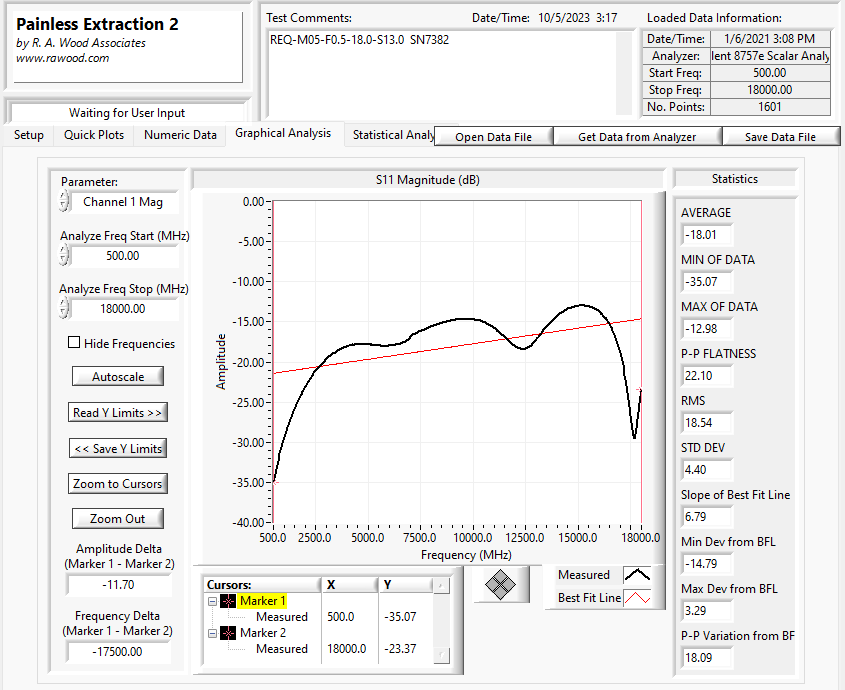Screen dimensions: 845x690
Task: Click the Y-axis maximum label 0.00
Action: (x=253, y=202)
